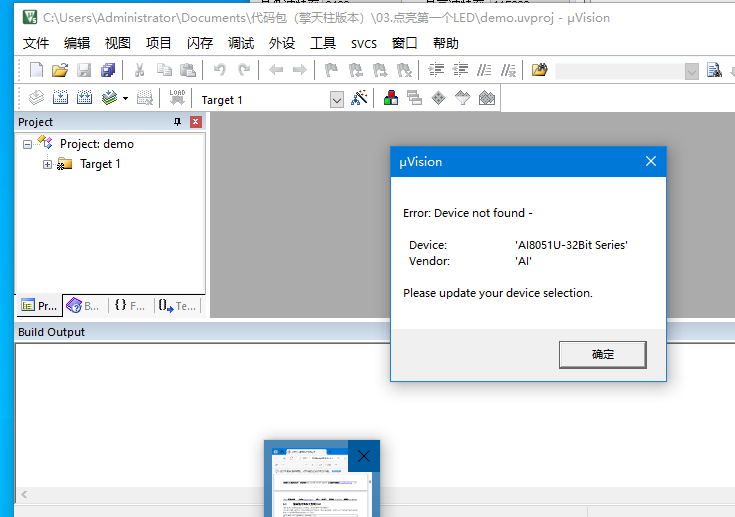Open batch build dropdown arrow
The image size is (735, 517).
click(125, 98)
